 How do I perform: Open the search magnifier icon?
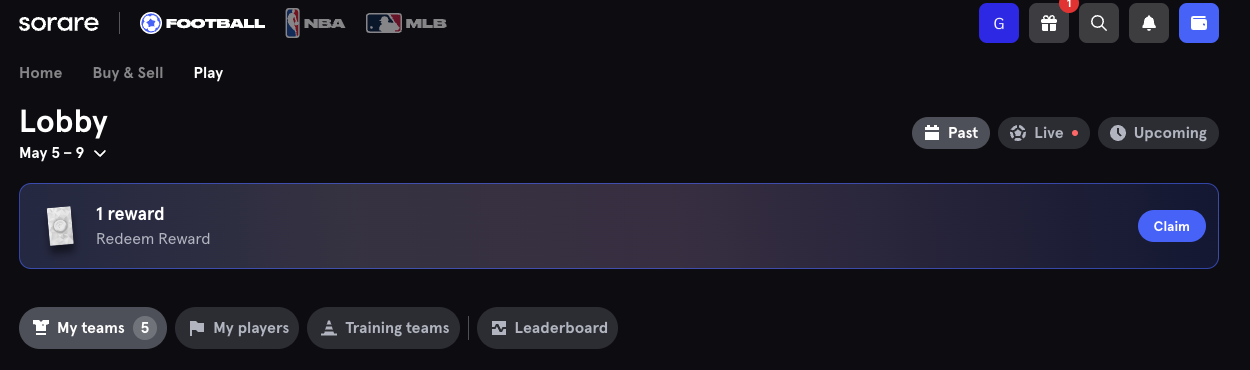[1099, 23]
